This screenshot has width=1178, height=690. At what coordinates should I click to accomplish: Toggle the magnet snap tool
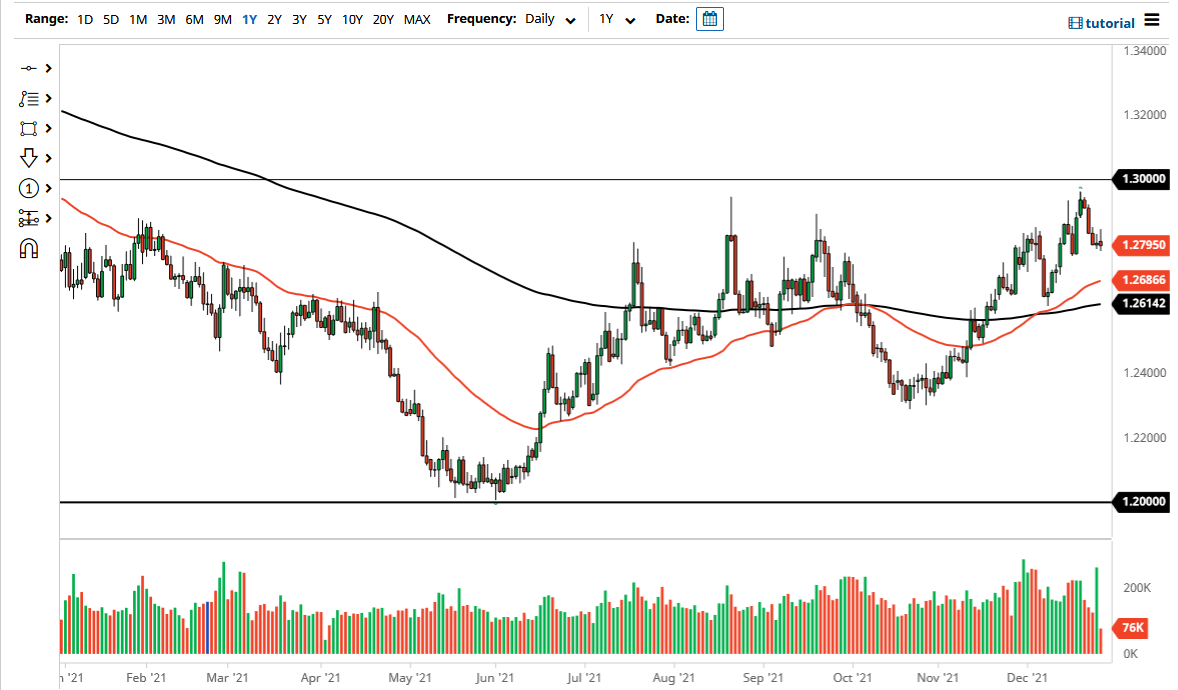click(30, 248)
